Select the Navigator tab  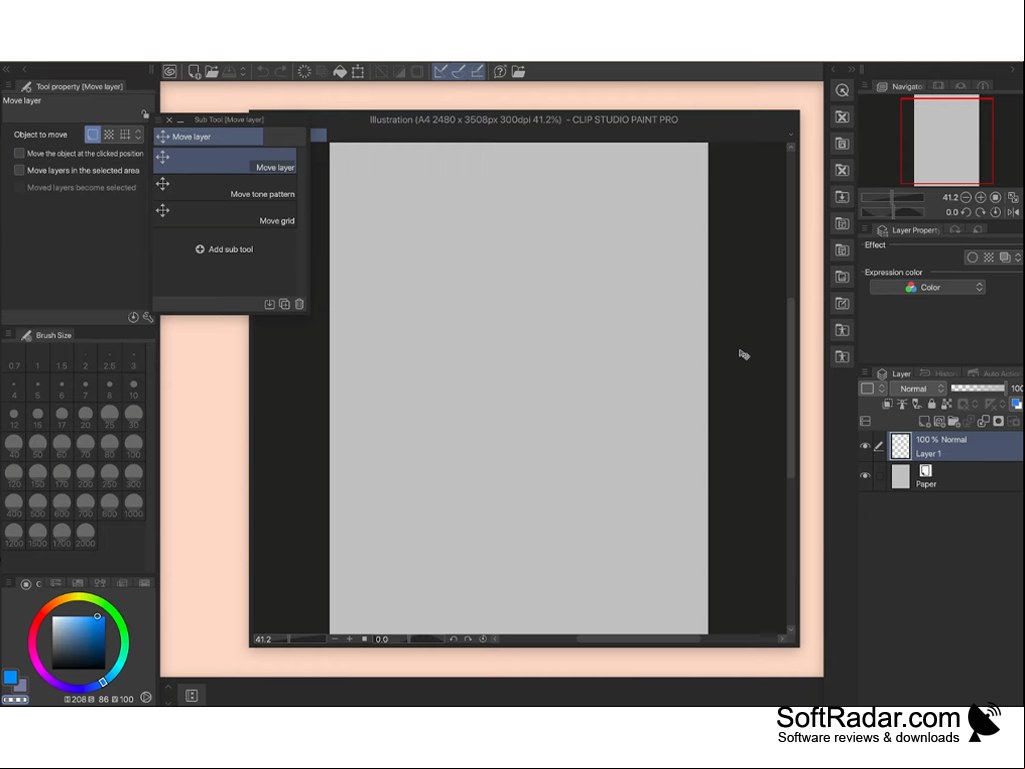tap(900, 86)
